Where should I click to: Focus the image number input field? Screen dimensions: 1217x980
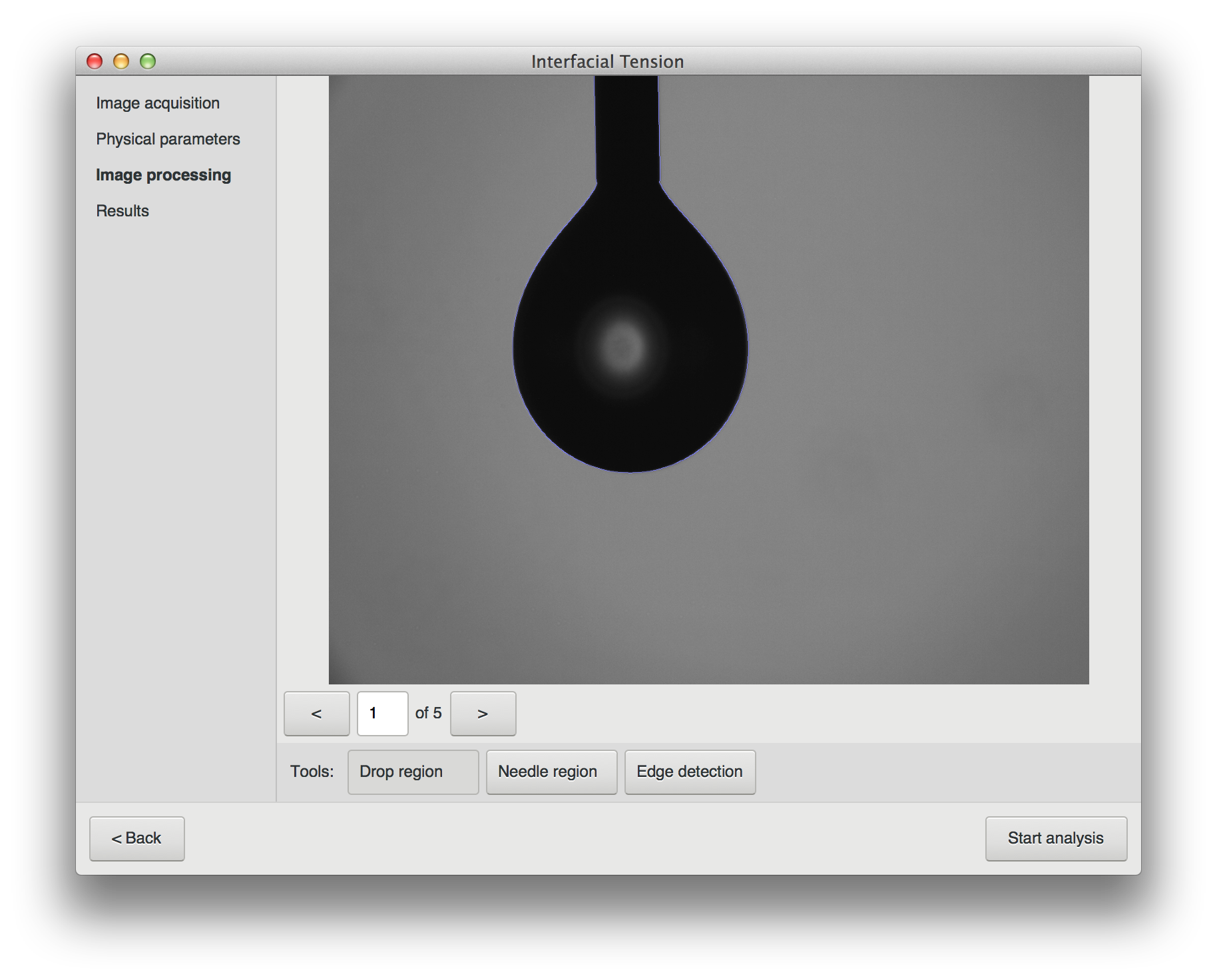click(382, 714)
